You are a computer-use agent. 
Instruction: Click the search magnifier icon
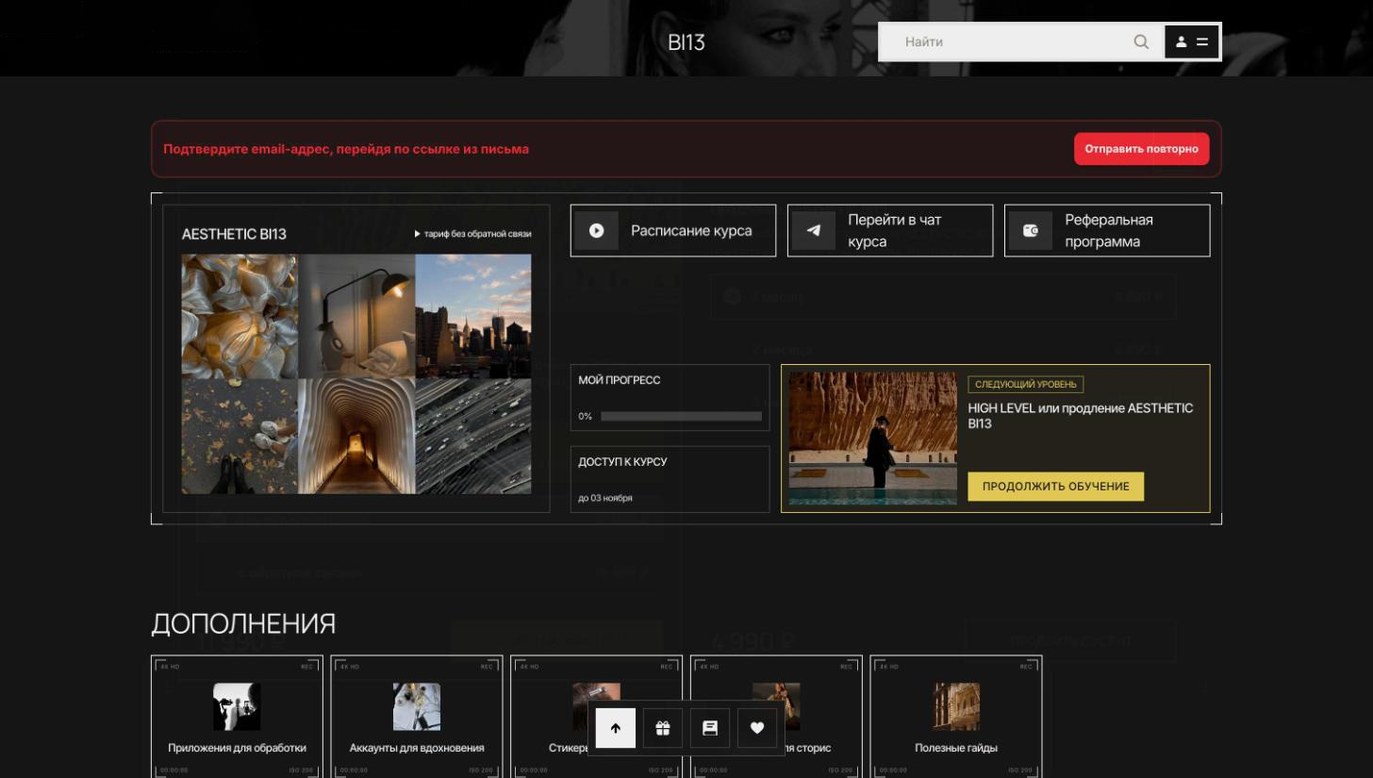[1140, 42]
